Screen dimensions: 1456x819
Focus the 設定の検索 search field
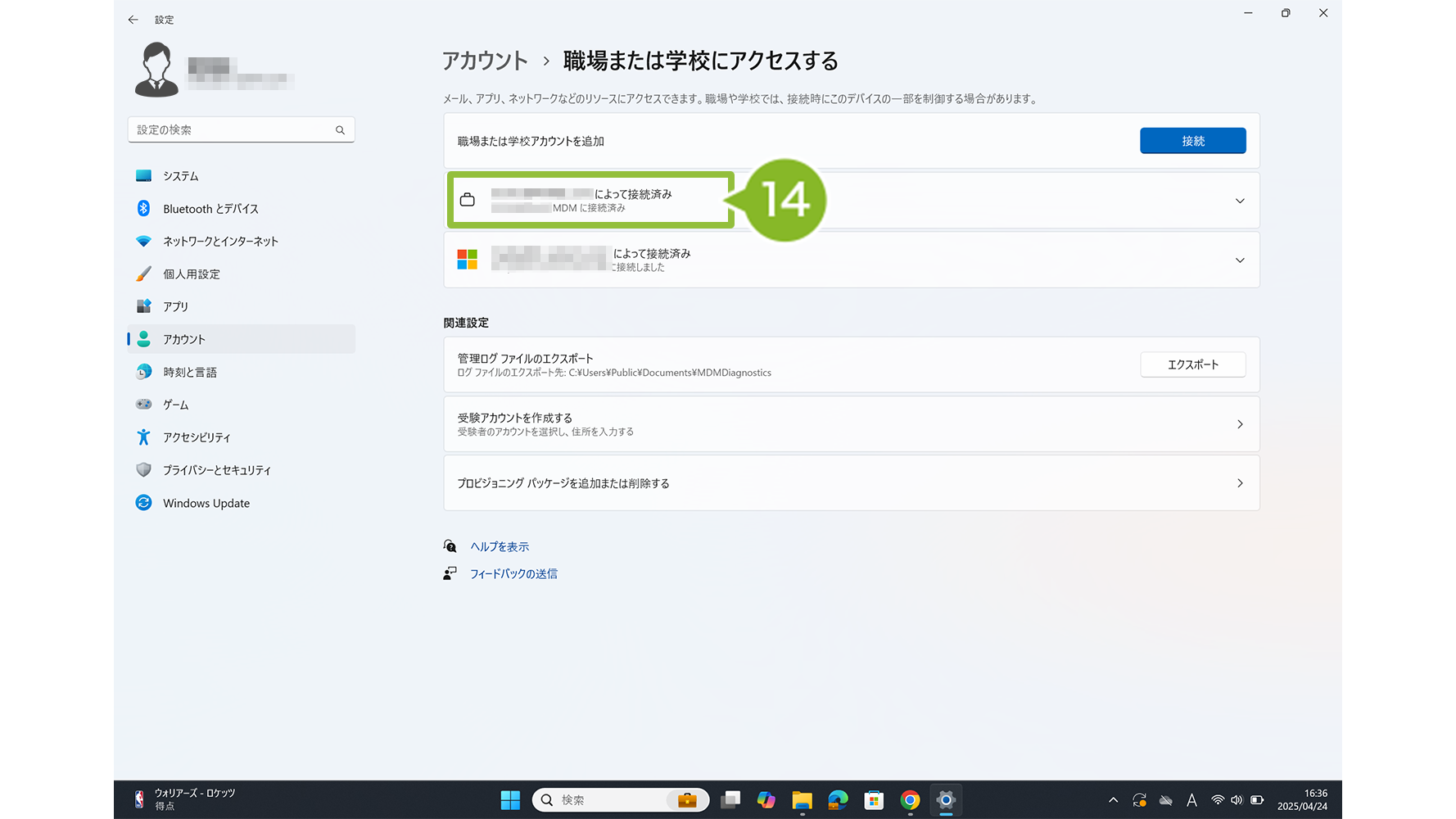tap(241, 130)
